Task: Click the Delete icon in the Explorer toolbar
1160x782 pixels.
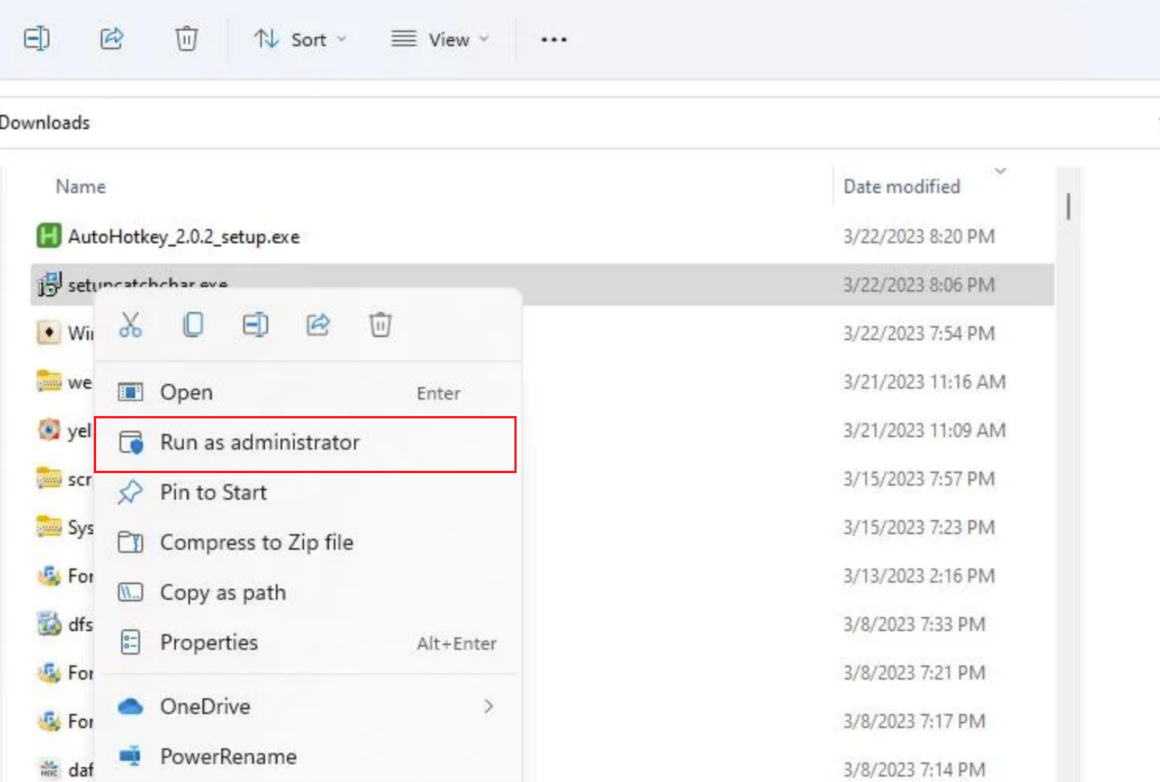Action: click(185, 39)
